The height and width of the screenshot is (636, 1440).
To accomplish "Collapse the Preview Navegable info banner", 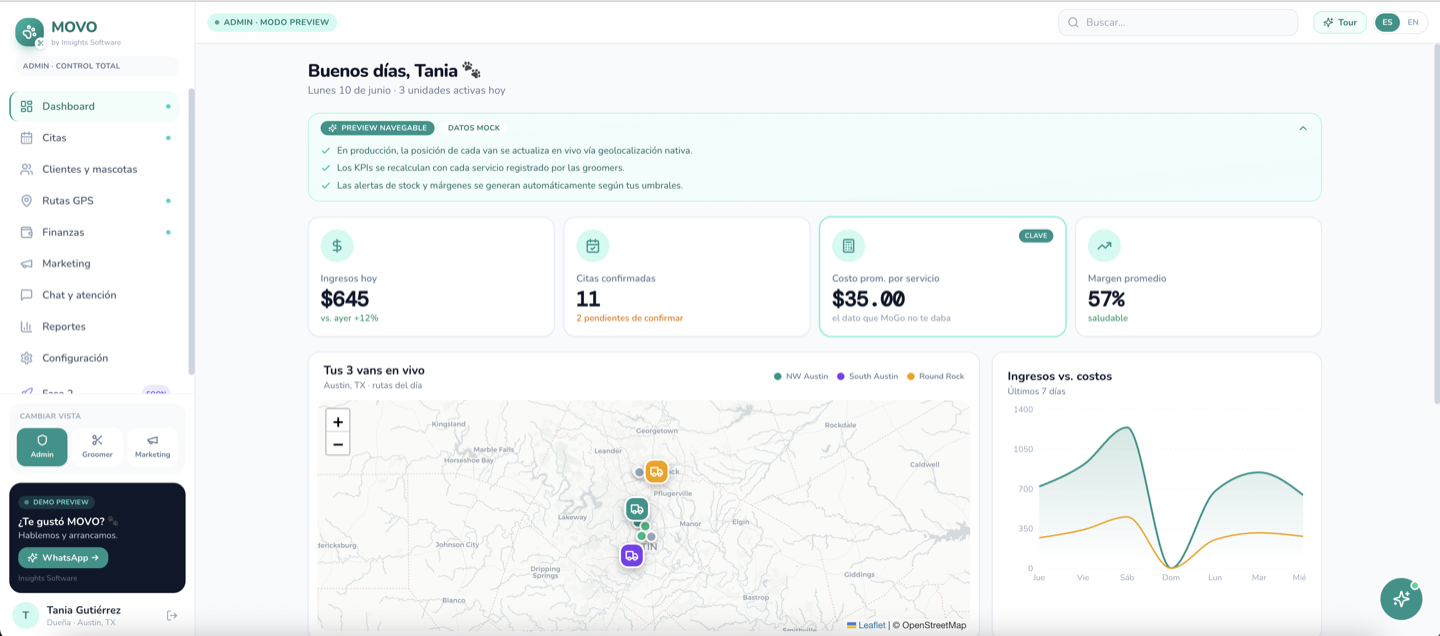I will coord(1303,128).
